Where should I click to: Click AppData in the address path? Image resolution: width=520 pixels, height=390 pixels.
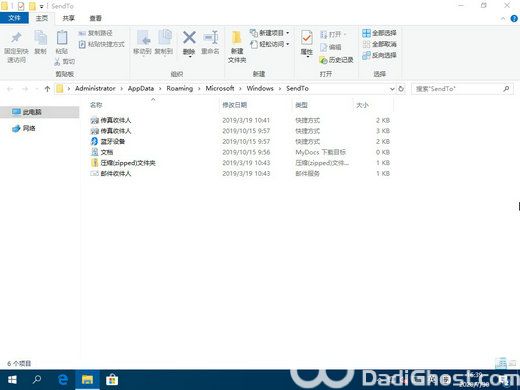pos(141,88)
